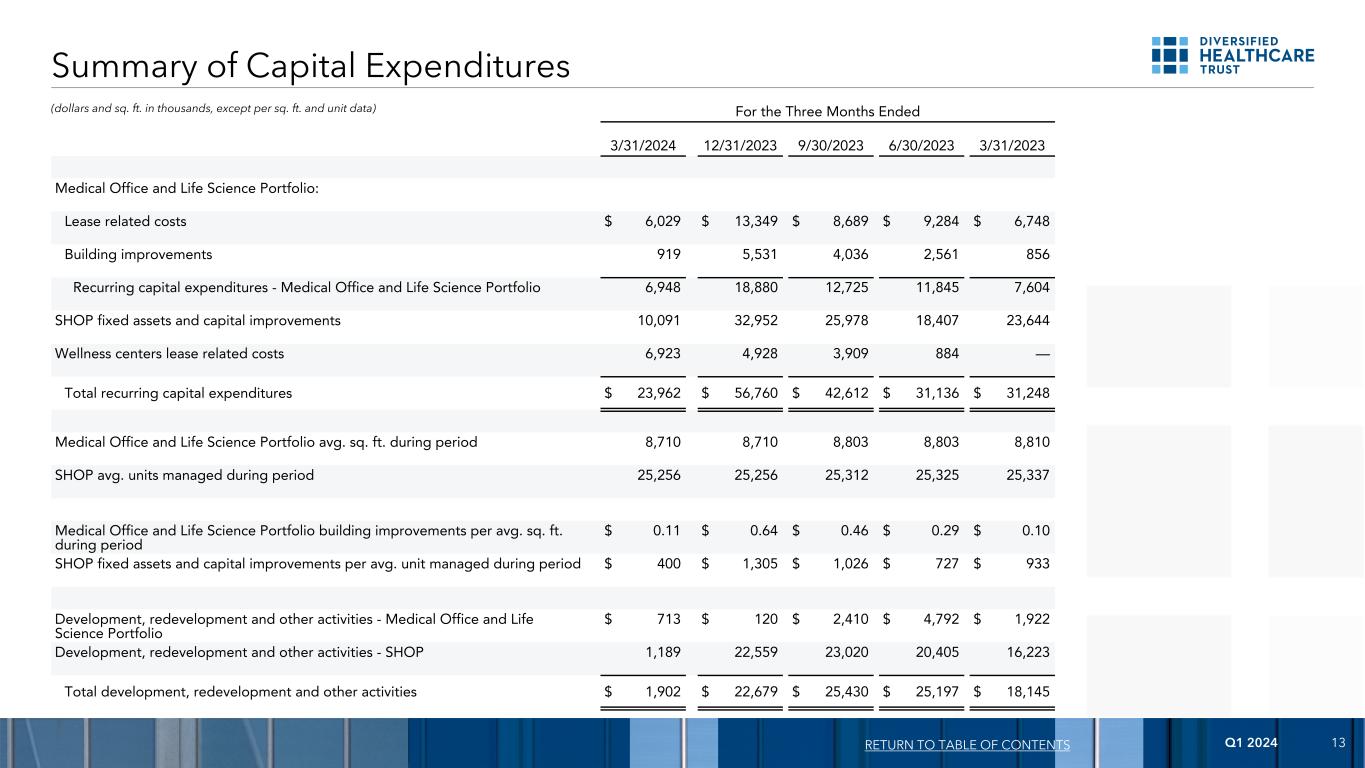Select the 3/31/2024 column header
This screenshot has height=768, width=1365.
[643, 146]
